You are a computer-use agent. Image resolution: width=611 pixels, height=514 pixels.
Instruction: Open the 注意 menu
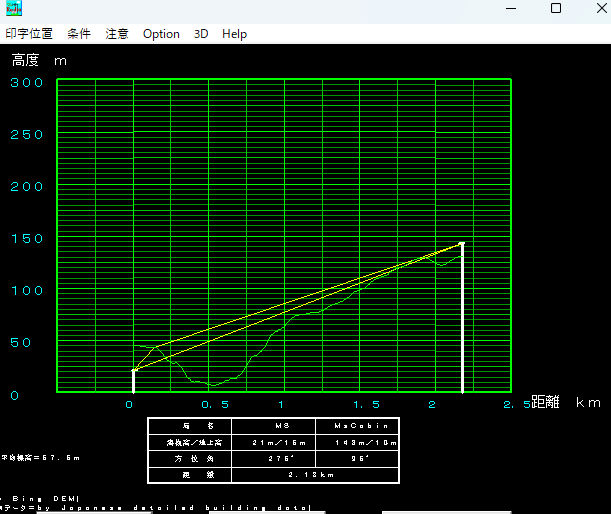click(117, 33)
